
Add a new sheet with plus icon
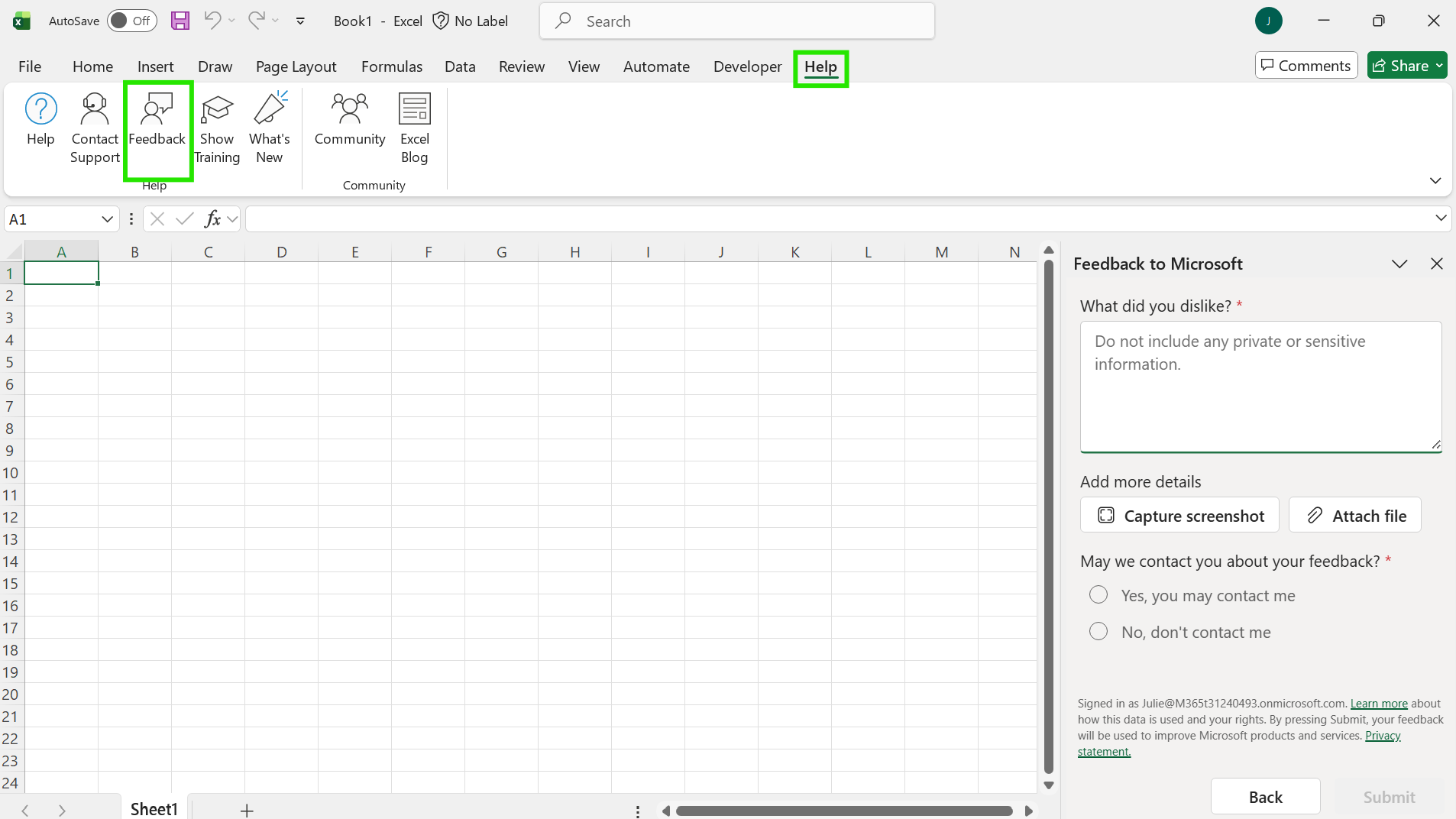[247, 810]
